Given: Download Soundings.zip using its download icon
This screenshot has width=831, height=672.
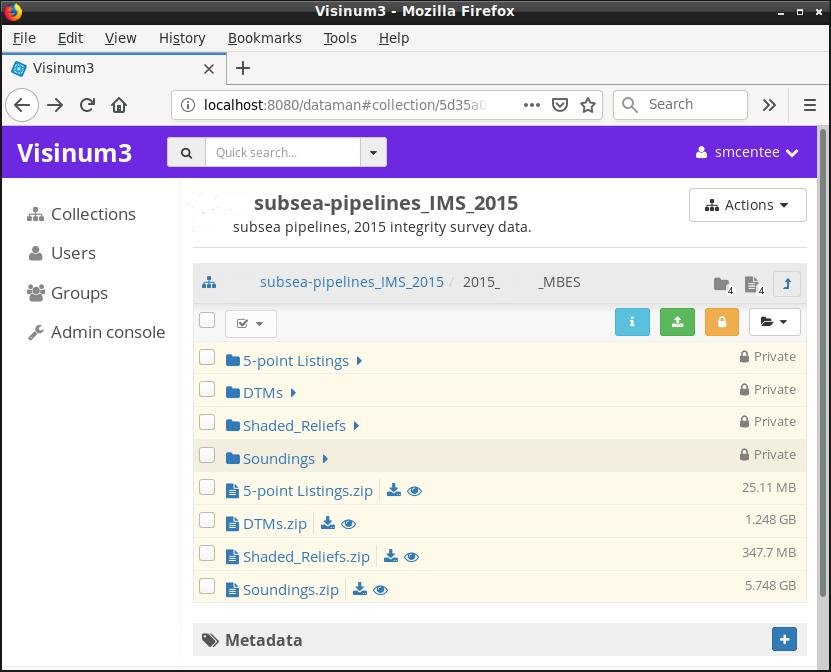Looking at the screenshot, I should pos(360,589).
